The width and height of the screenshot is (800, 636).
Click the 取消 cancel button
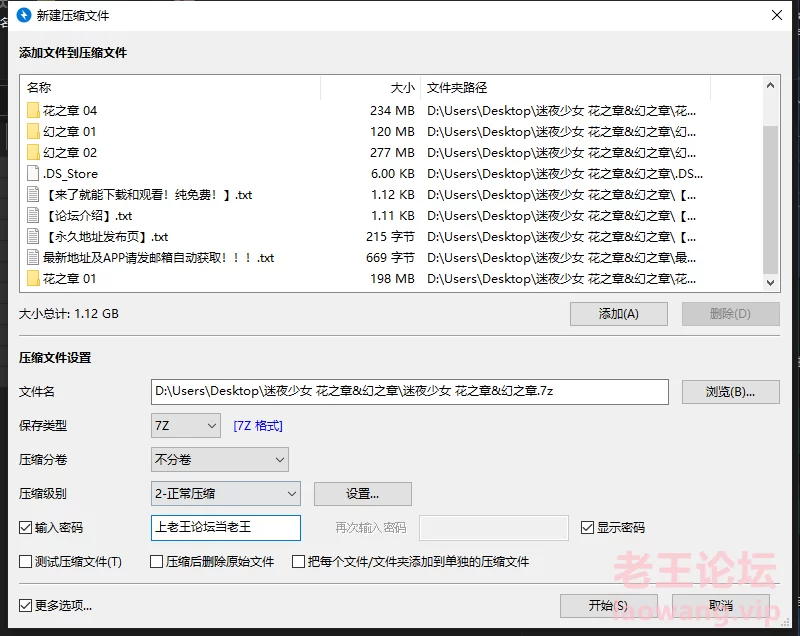[x=720, y=605]
